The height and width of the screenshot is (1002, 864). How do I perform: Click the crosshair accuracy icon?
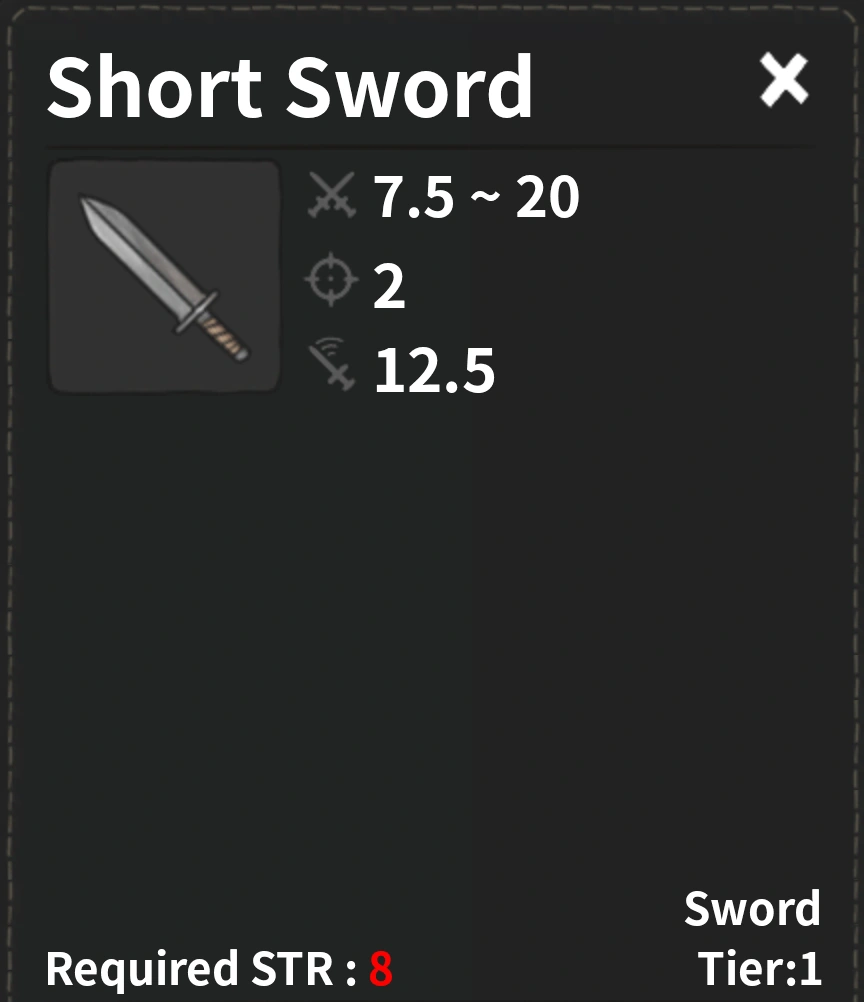[331, 279]
